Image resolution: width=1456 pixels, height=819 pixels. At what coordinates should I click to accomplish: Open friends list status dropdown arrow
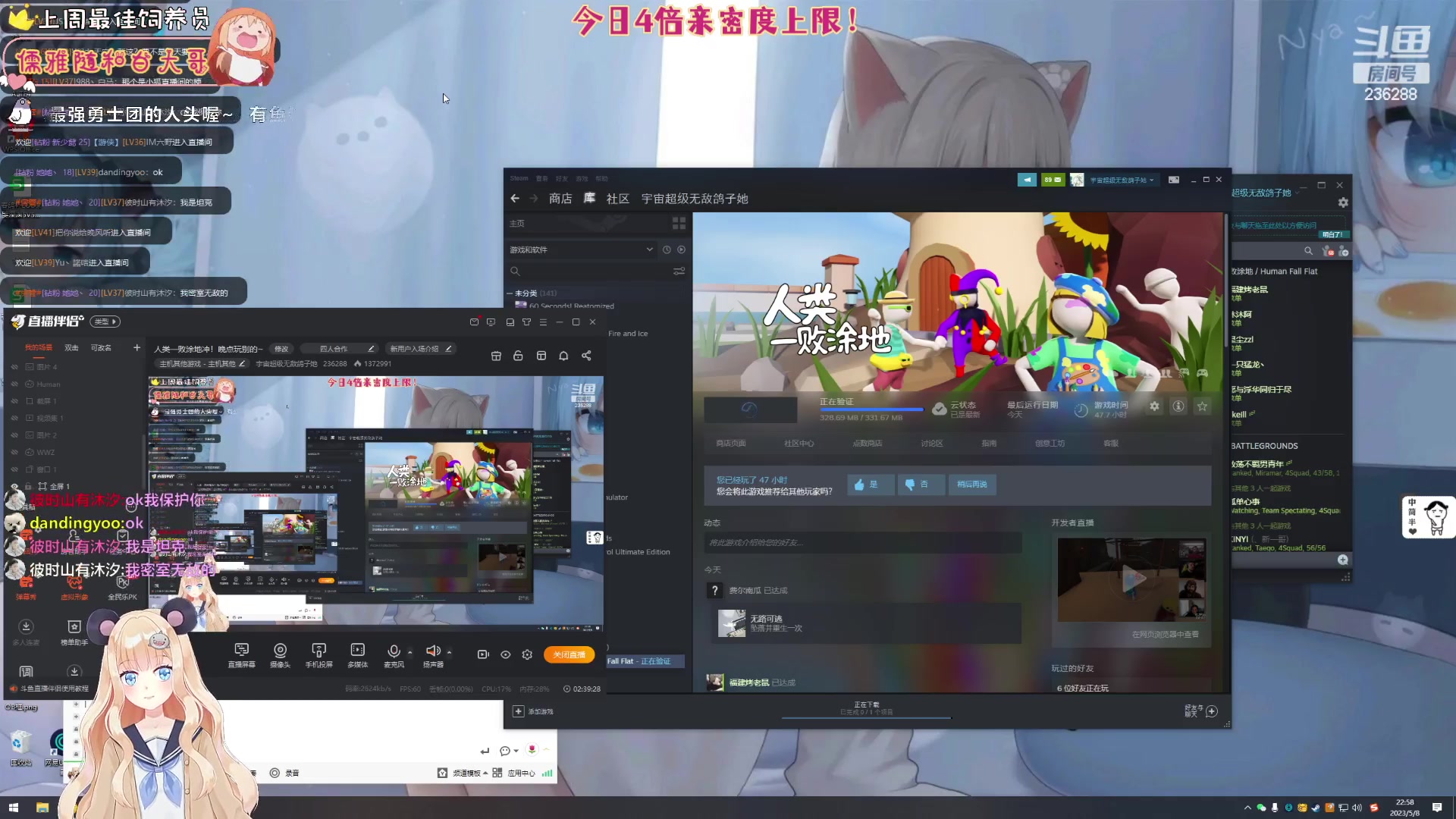tap(1298, 193)
